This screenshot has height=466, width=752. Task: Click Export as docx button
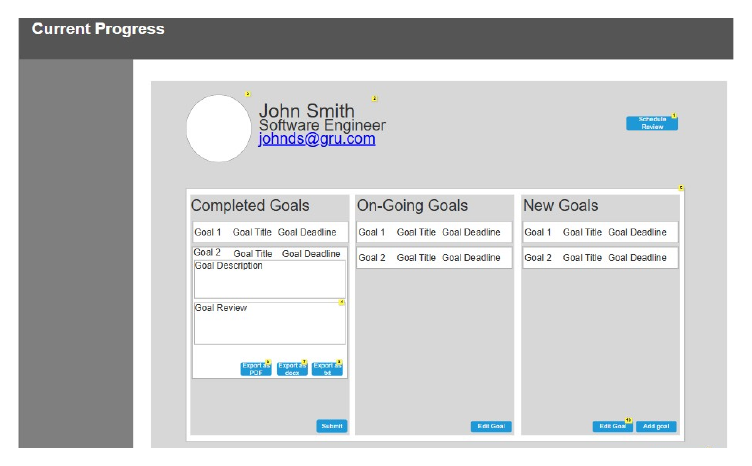[292, 369]
